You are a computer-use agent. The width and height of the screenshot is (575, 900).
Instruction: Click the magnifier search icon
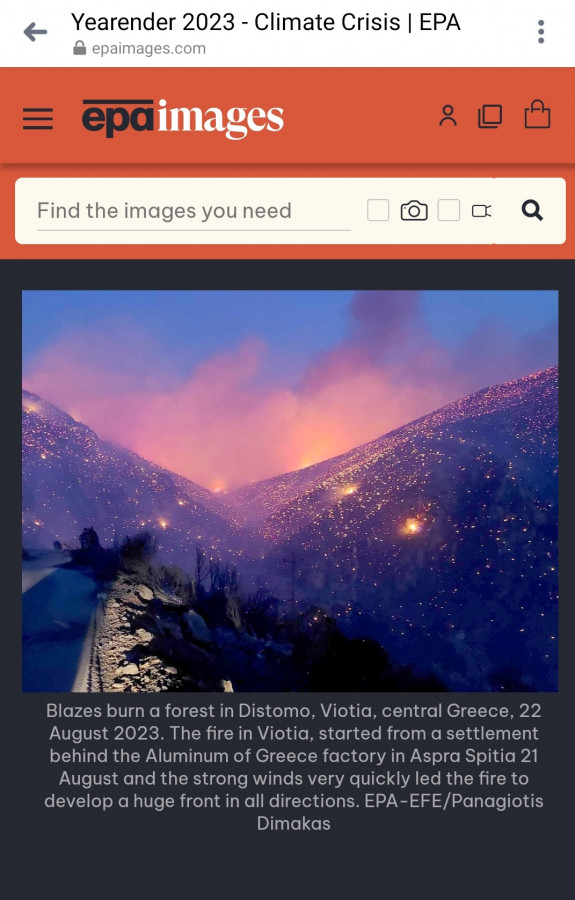pyautogui.click(x=532, y=211)
